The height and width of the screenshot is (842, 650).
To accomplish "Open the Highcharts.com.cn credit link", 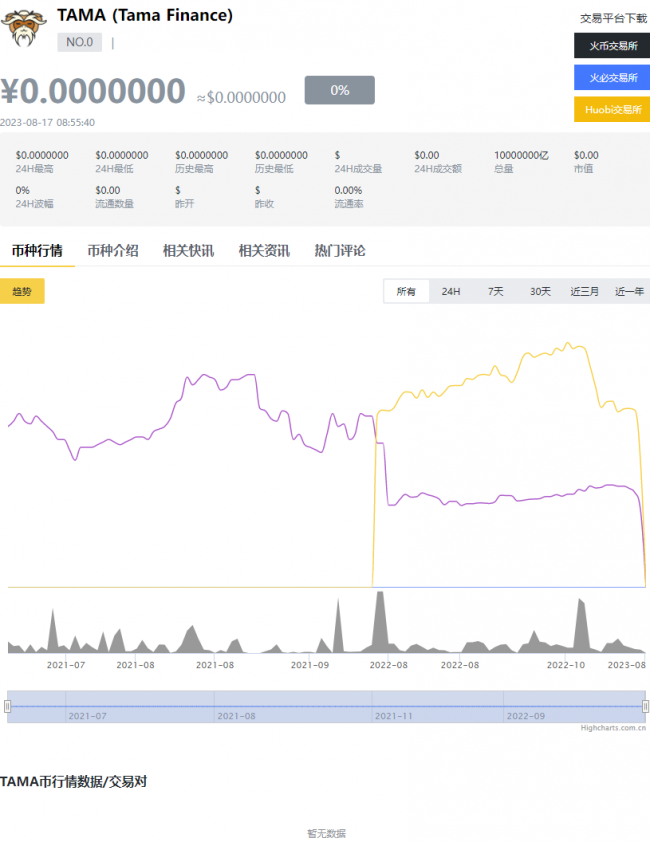I will [613, 728].
